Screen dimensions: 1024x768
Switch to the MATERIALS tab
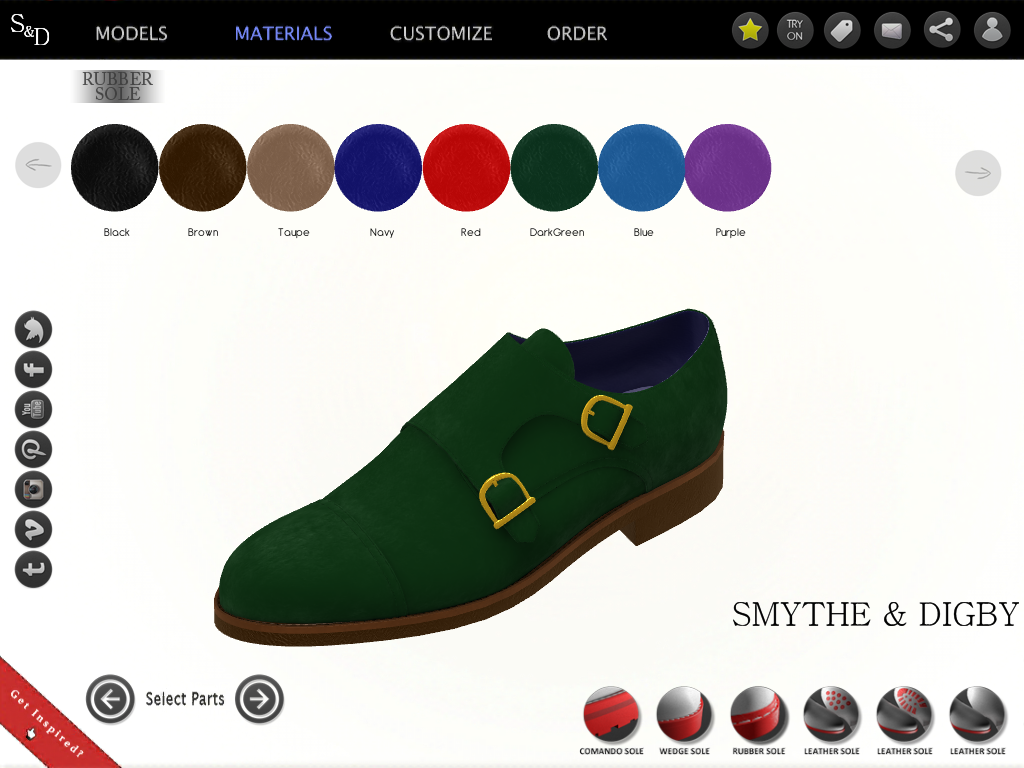(x=283, y=33)
